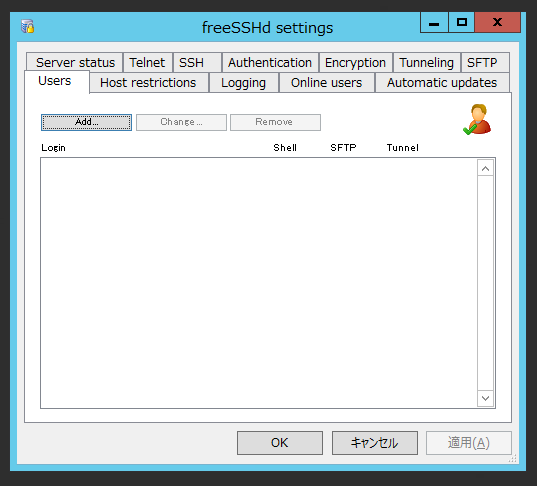537x486 pixels.
Task: Minimize the freeSSHd settings window
Action: click(x=434, y=23)
